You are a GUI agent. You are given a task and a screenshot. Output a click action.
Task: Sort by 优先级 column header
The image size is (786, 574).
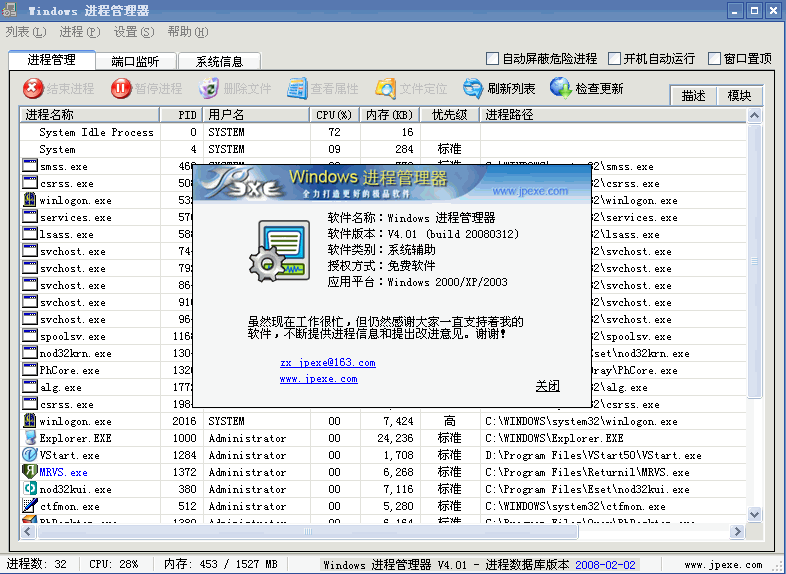(x=450, y=115)
